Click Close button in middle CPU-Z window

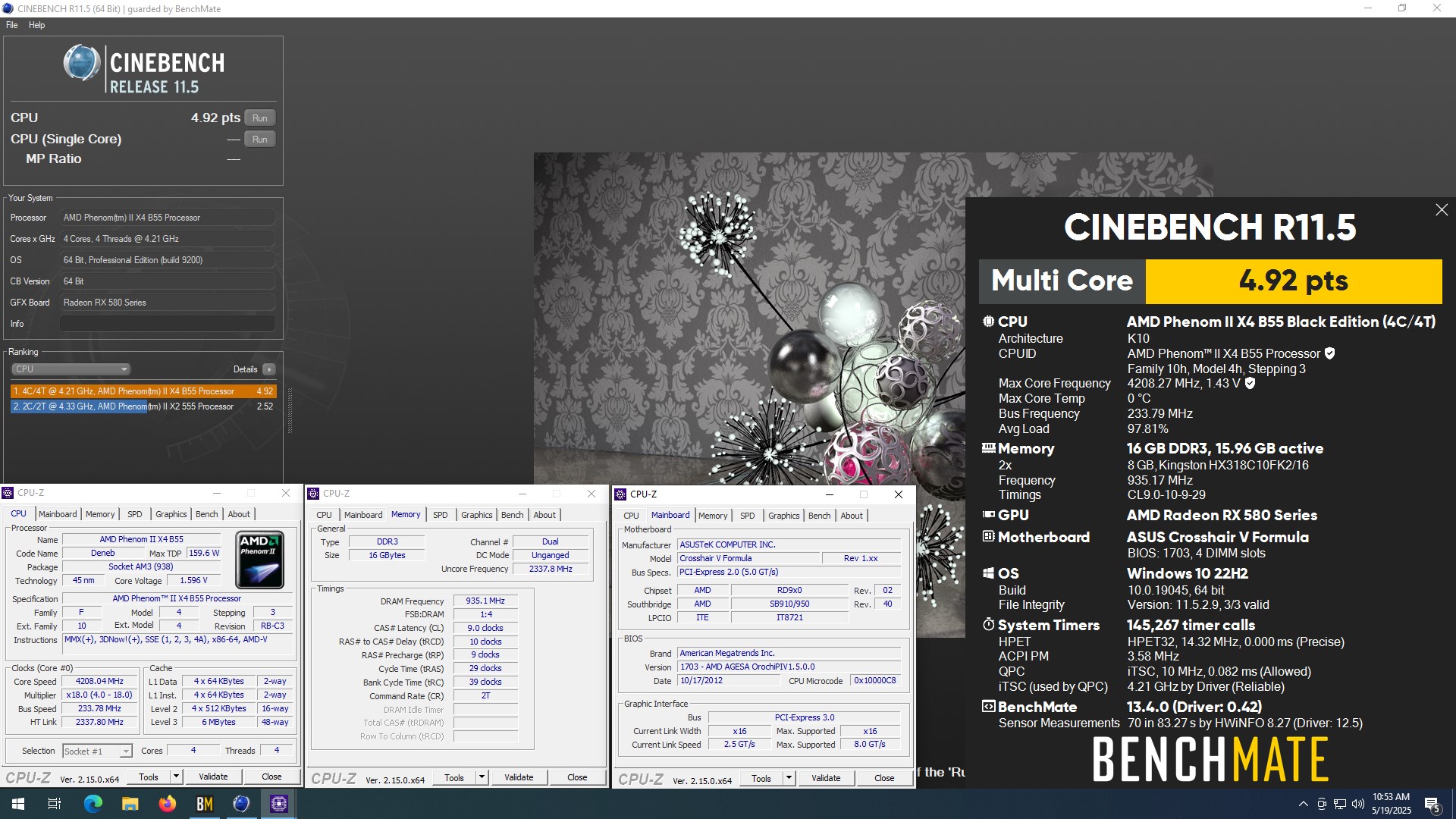577,777
